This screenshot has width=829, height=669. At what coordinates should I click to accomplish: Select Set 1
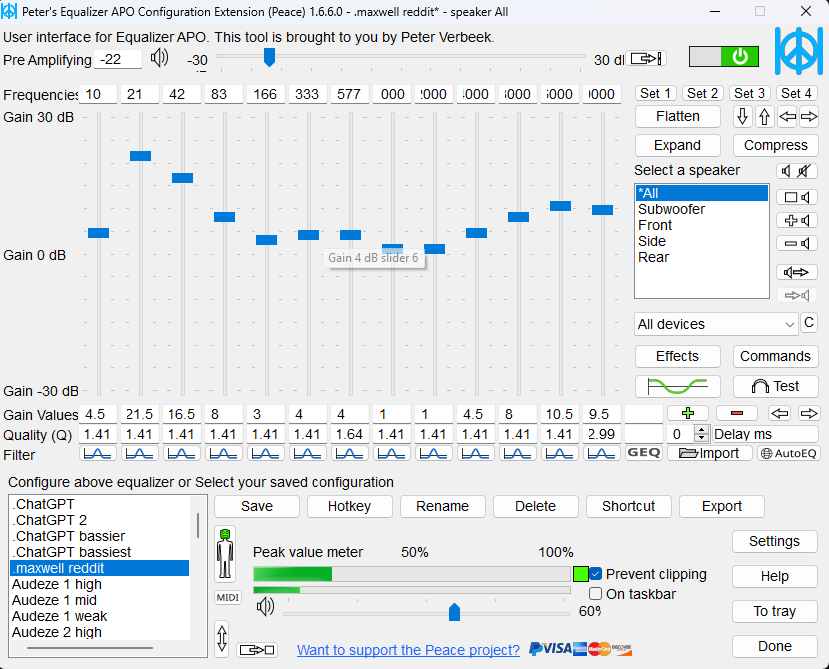[x=656, y=94]
